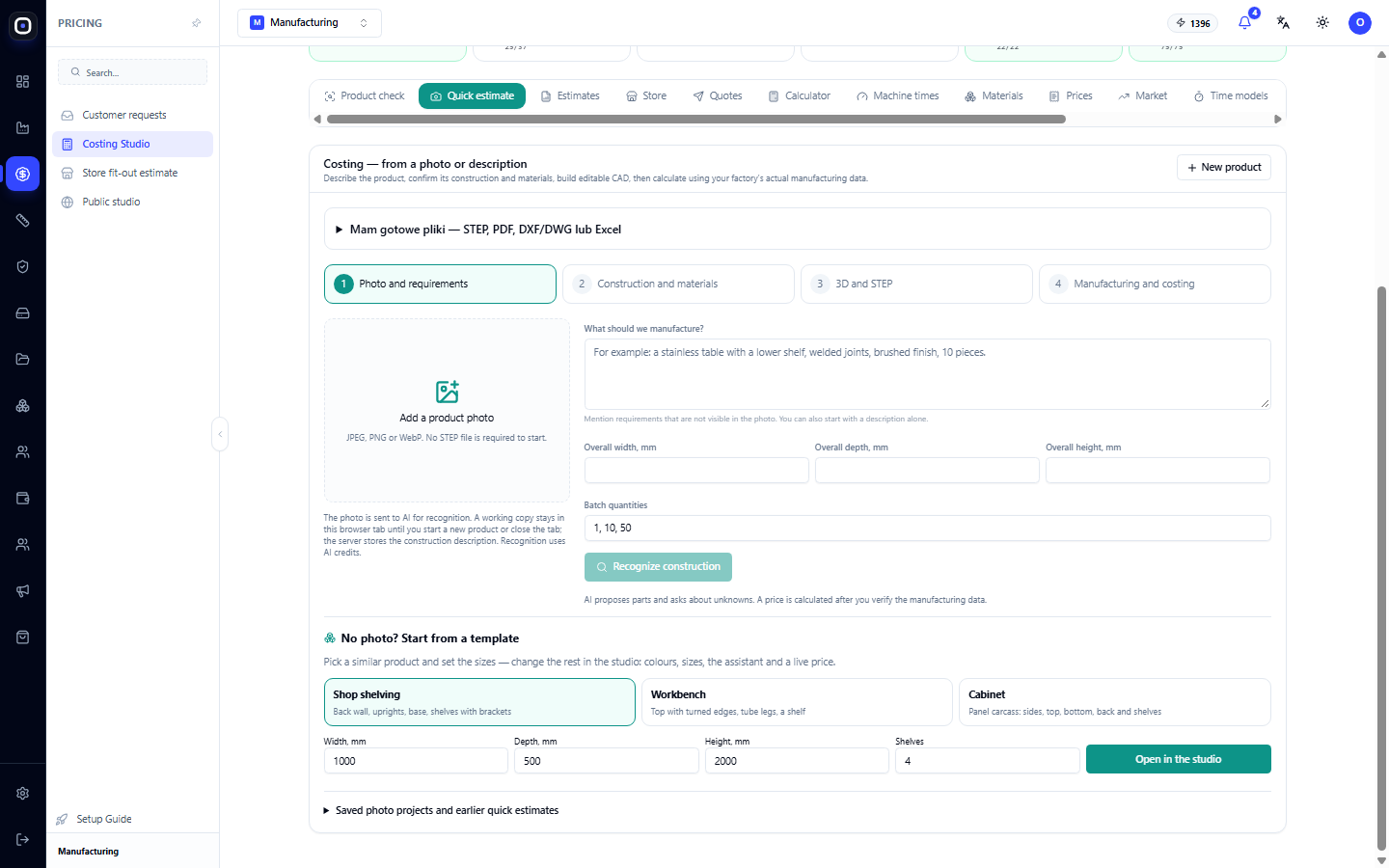Pin the PRICING sidebar panel
1389x868 pixels.
(197, 23)
